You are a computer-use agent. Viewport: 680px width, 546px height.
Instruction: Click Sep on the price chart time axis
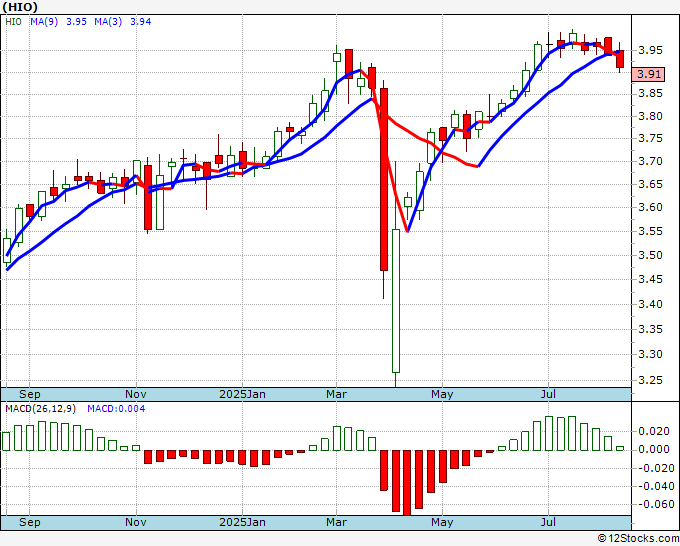tap(29, 394)
